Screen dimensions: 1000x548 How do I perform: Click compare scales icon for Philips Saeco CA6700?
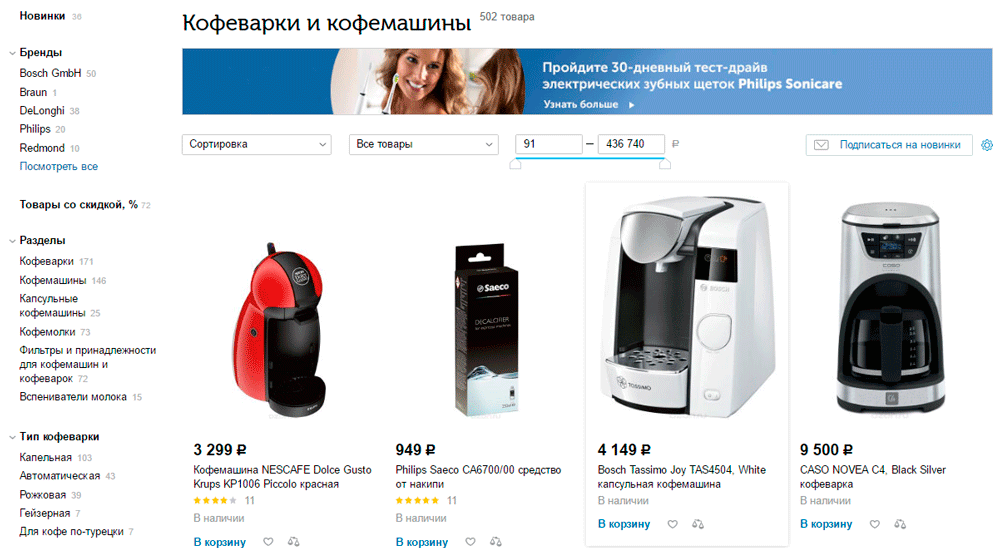496,542
